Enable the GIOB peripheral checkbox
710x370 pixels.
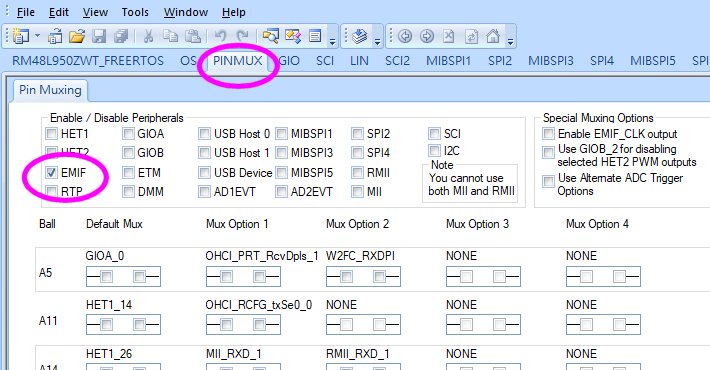pos(129,153)
